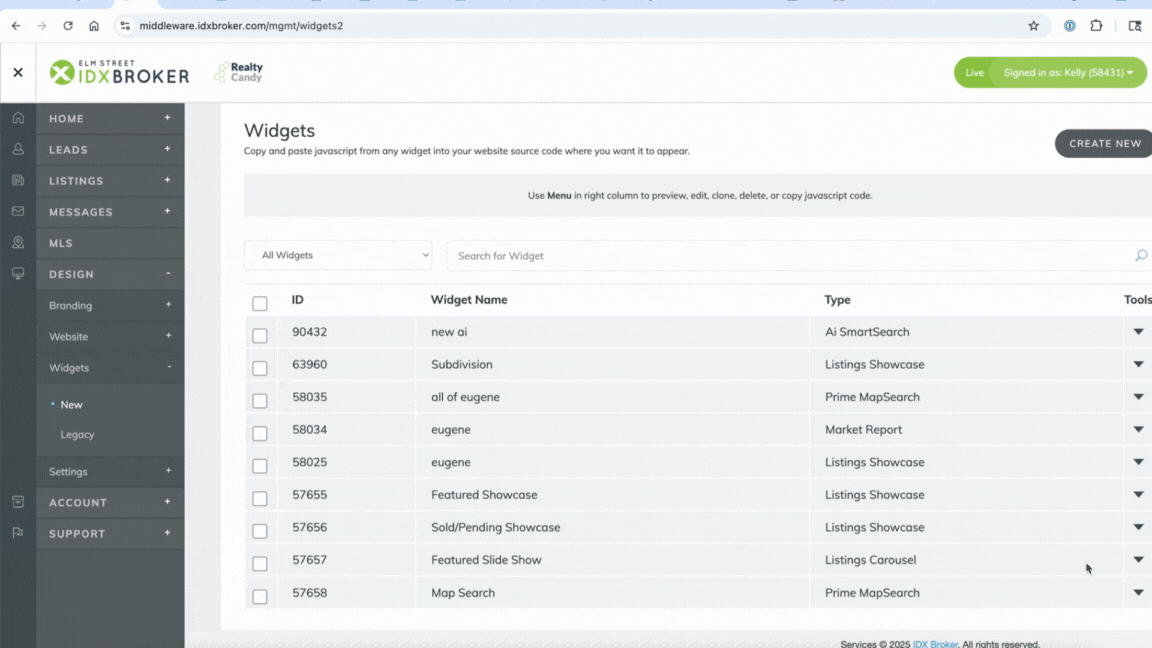Open the tools menu arrow for Subdivision

1138,364
